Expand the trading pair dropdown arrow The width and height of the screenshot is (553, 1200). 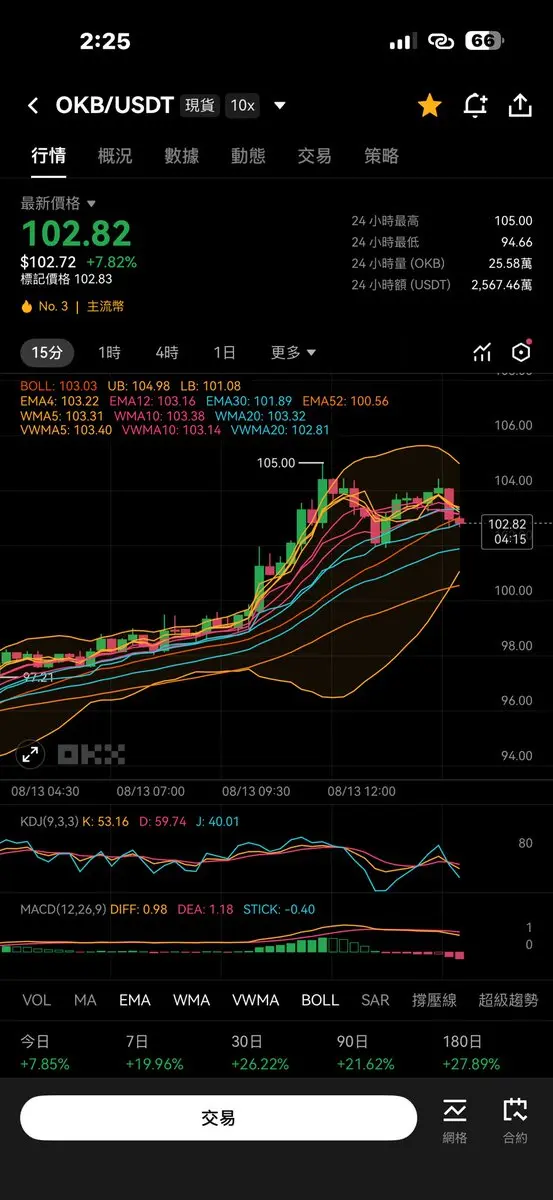click(280, 106)
